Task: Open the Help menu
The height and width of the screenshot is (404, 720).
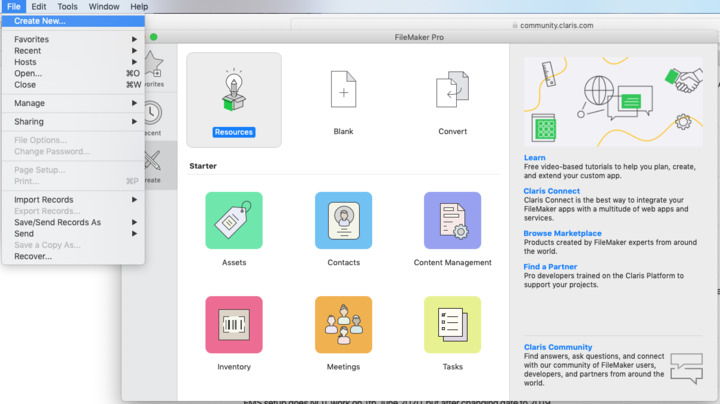Action: 139,6
